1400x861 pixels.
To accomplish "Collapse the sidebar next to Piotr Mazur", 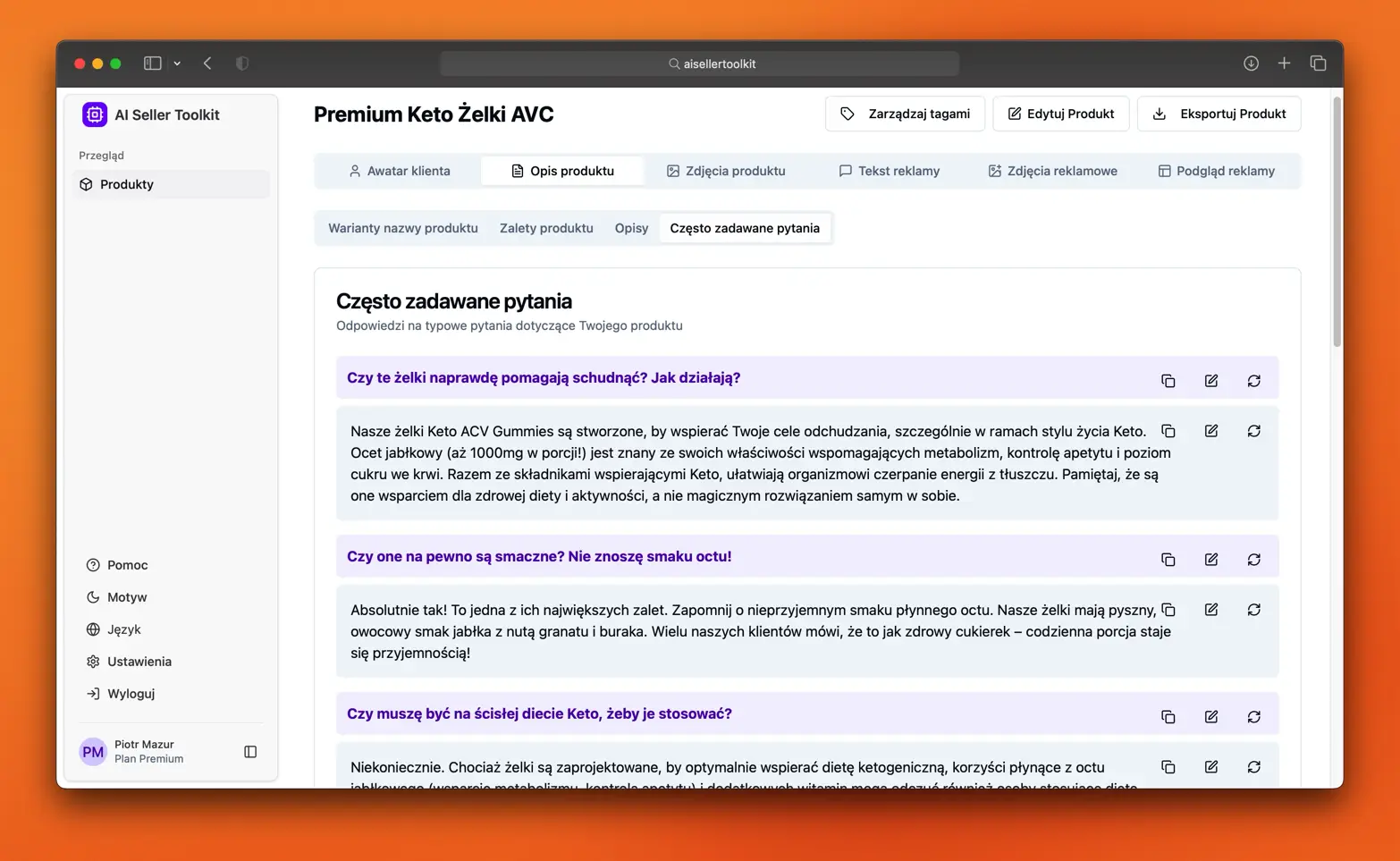I will [250, 752].
